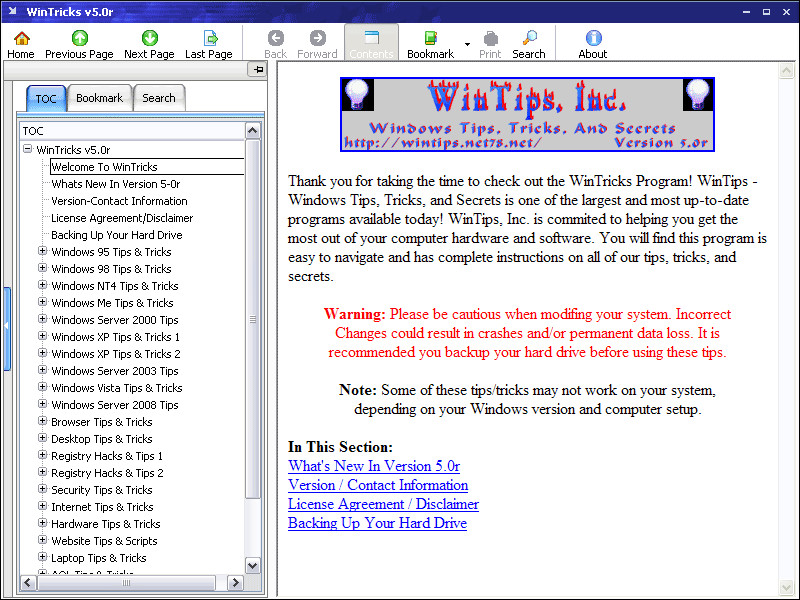Expand Laptop Tips & Tricks node

click(x=43, y=557)
